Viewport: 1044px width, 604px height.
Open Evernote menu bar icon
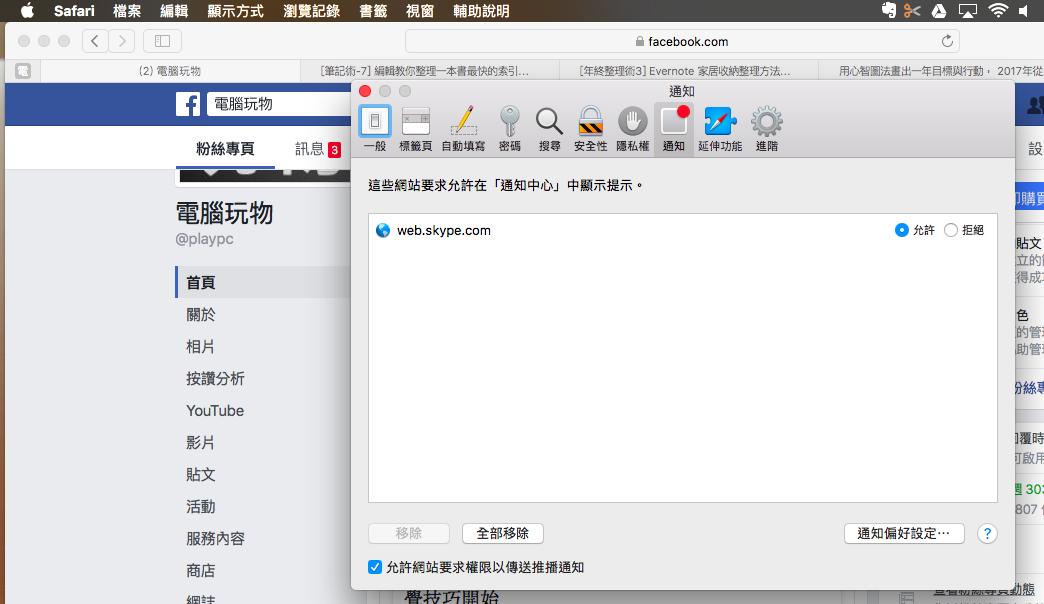889,11
